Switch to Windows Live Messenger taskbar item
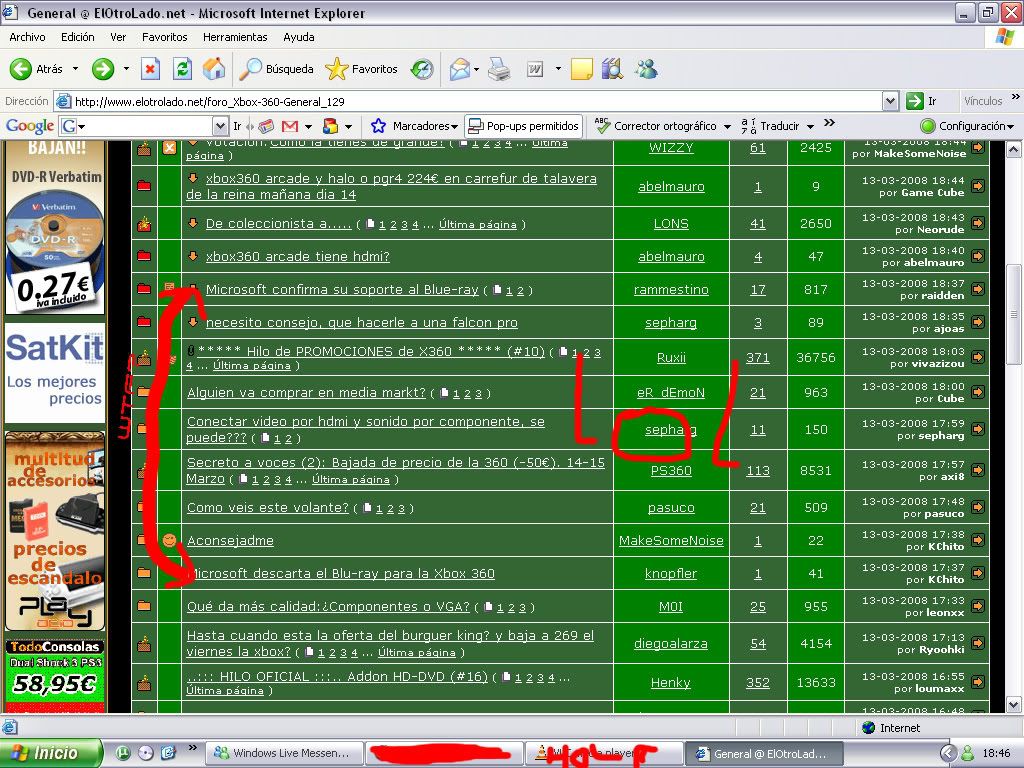 (284, 753)
